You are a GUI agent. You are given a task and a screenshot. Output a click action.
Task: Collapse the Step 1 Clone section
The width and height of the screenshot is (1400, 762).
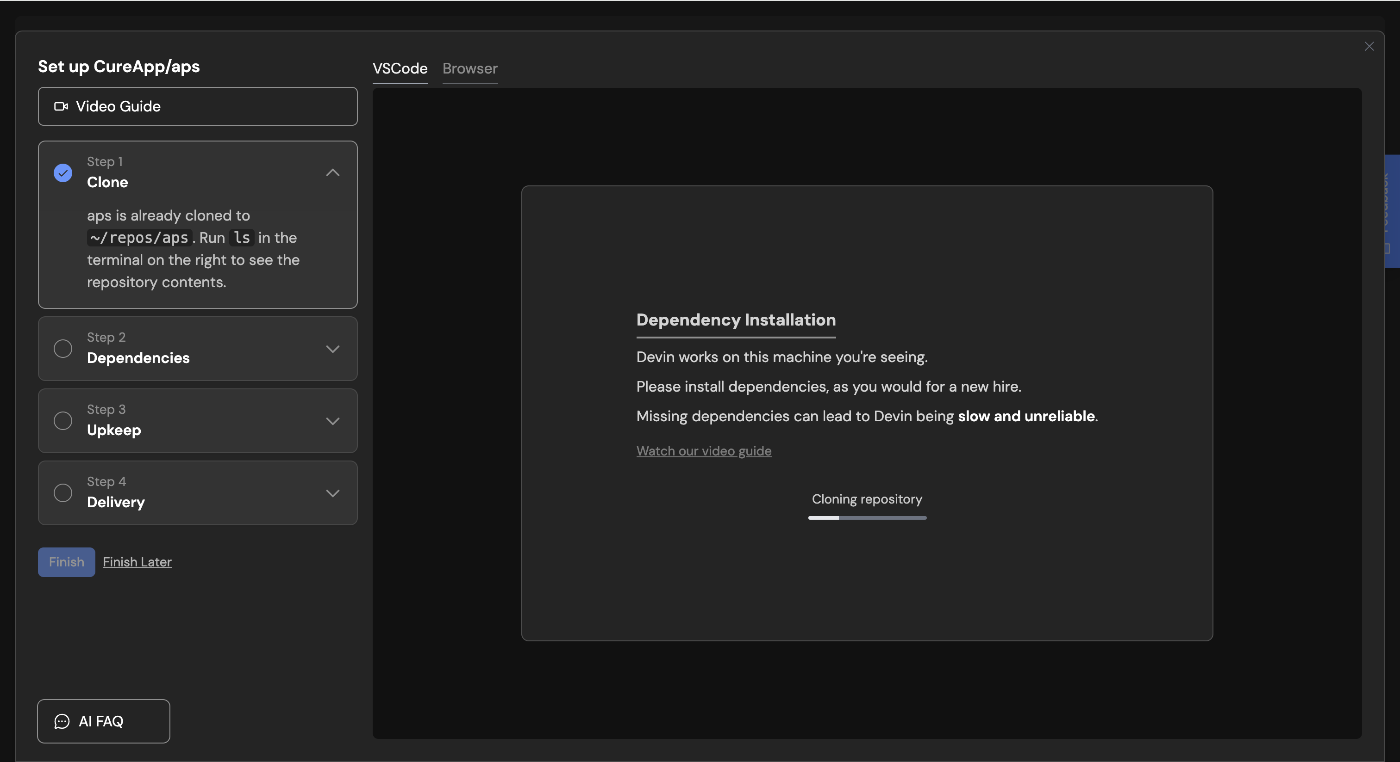point(333,173)
